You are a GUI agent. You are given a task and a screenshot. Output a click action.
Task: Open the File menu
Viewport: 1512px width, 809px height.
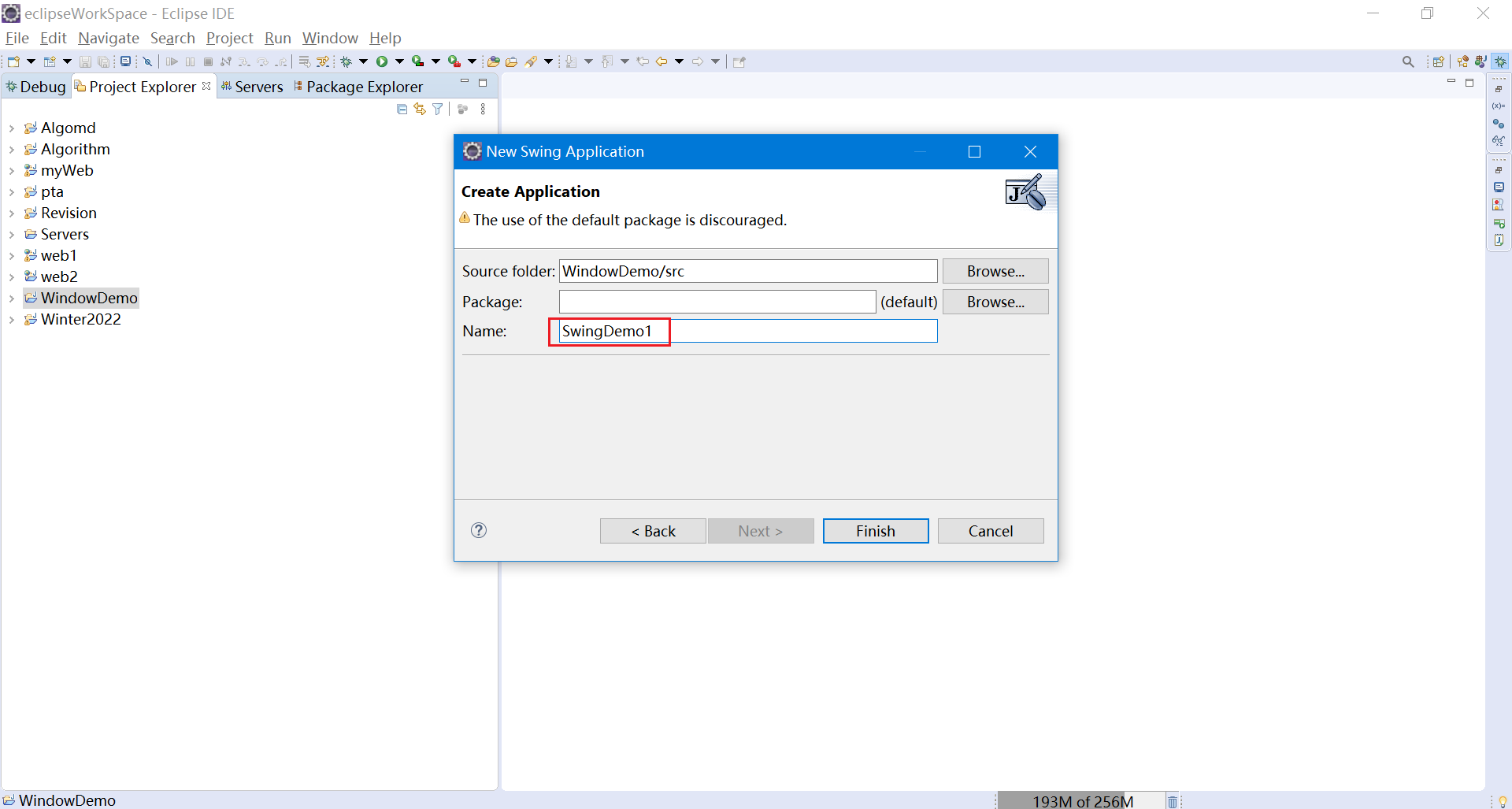click(17, 38)
